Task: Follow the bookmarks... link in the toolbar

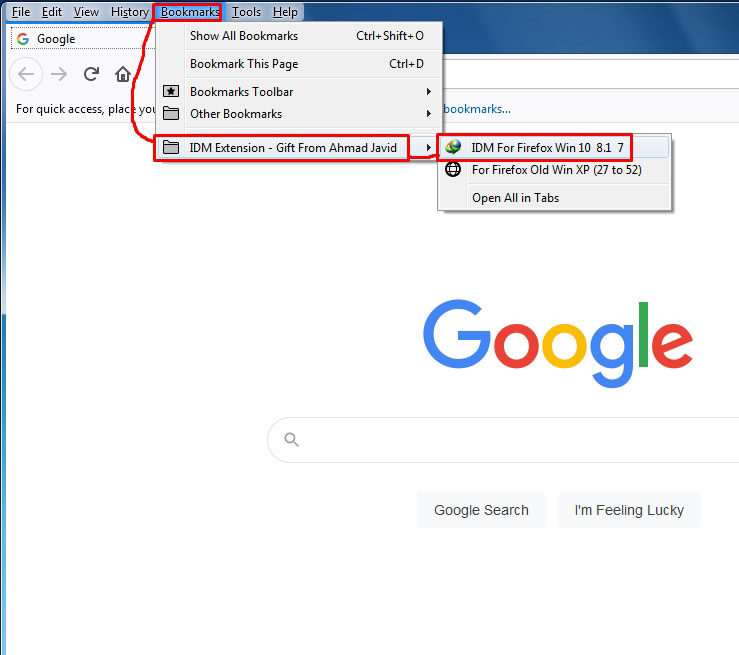Action: point(477,109)
